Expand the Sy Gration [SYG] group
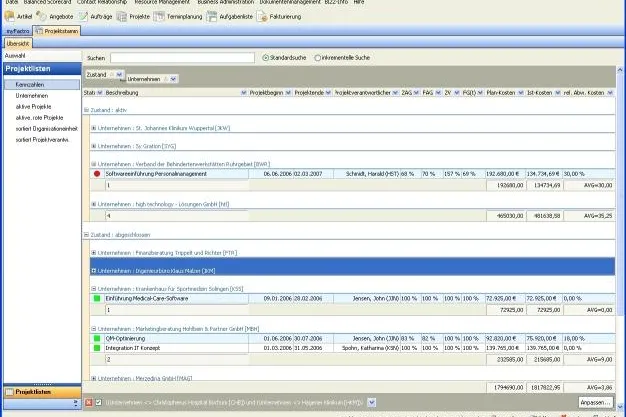This screenshot has height=417, width=626. tap(94, 146)
